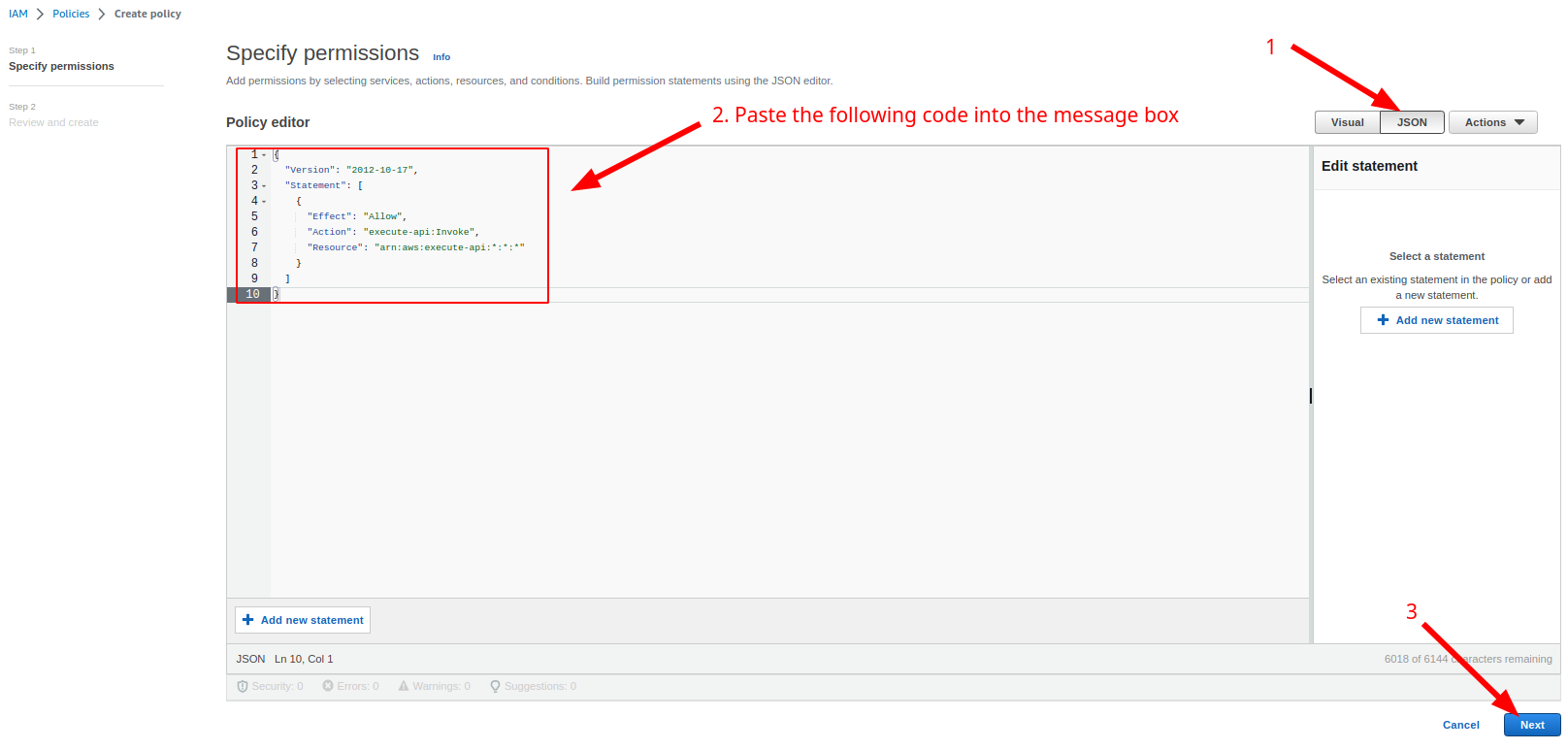This screenshot has width=1568, height=750.
Task: Click line number 10 in the gutter
Action: (252, 294)
